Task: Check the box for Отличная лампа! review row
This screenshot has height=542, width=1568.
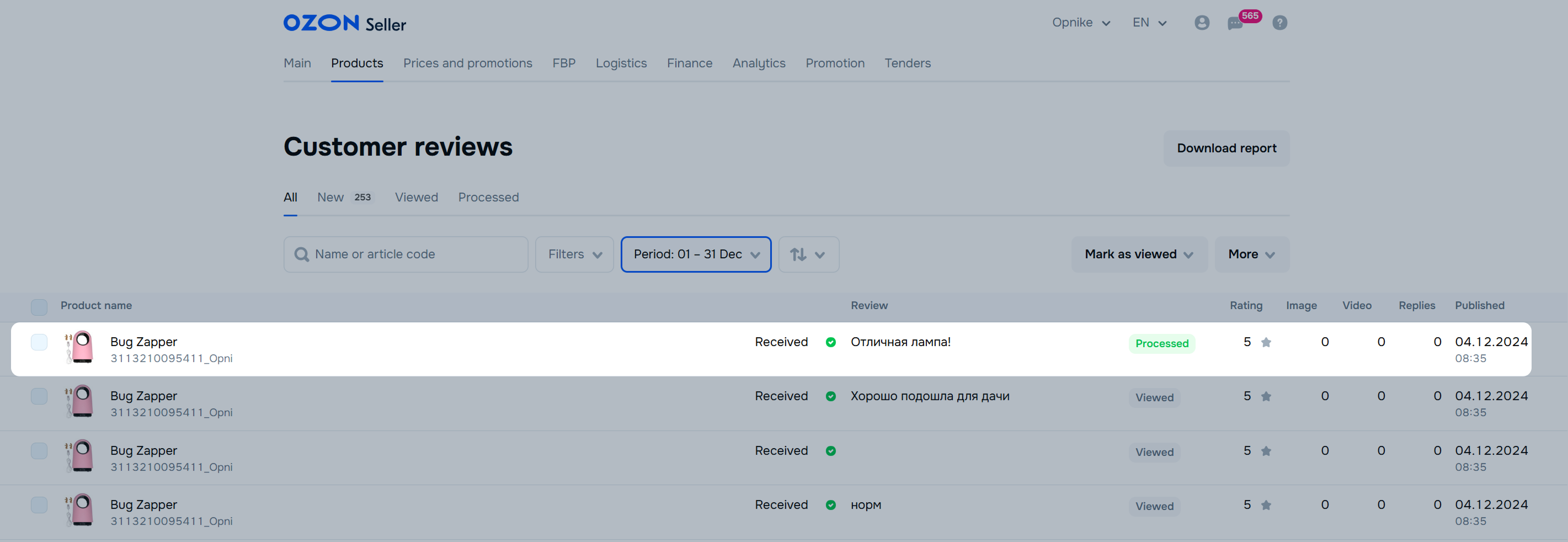Action: [x=39, y=342]
